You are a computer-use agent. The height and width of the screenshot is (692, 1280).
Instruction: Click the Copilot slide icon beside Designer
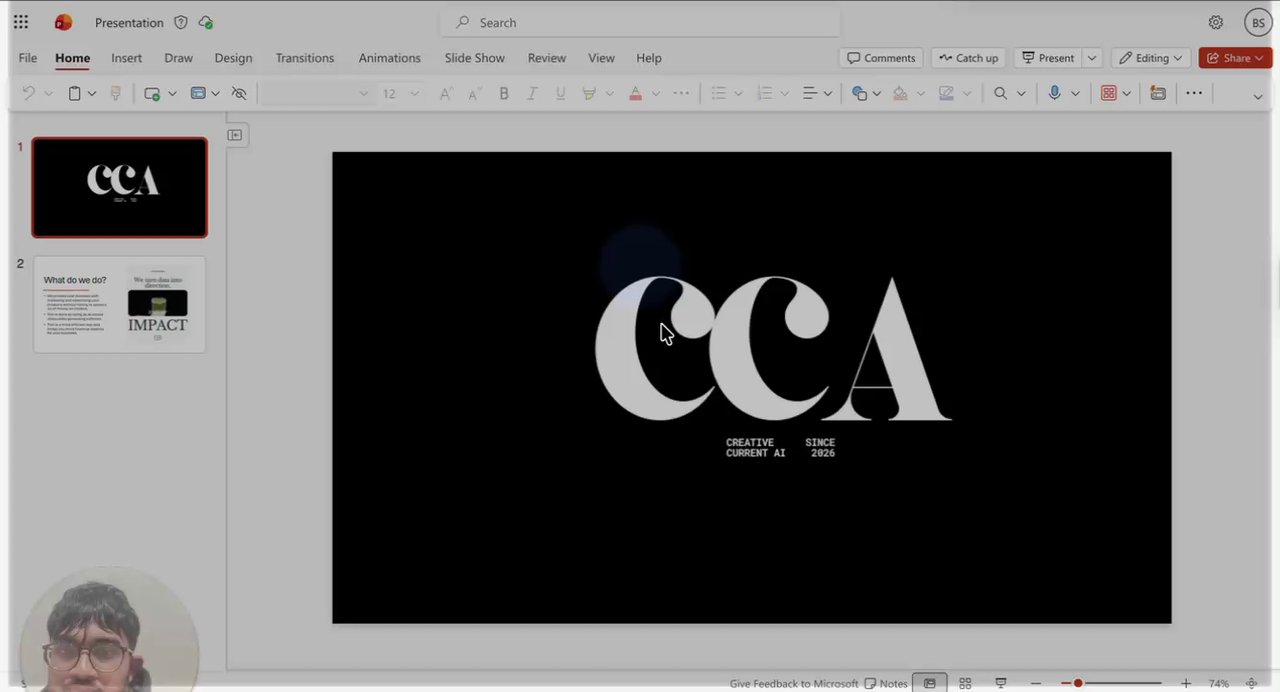[x=1158, y=93]
